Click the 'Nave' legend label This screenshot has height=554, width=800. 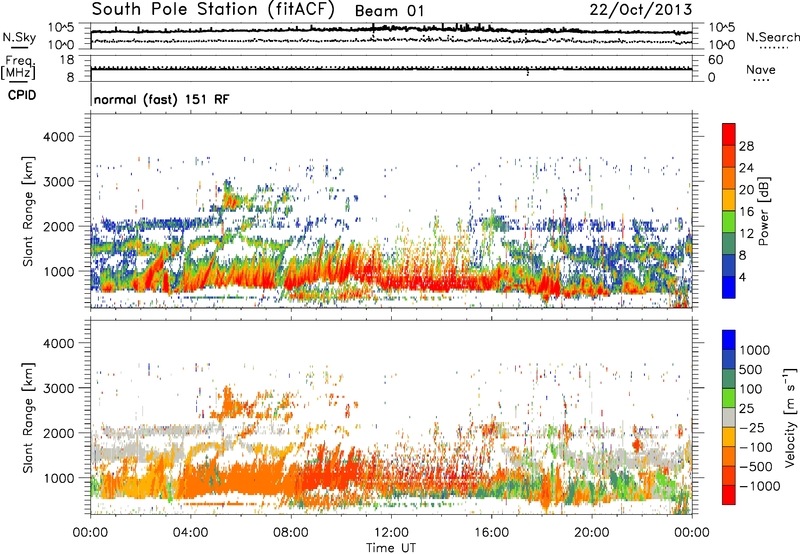761,69
